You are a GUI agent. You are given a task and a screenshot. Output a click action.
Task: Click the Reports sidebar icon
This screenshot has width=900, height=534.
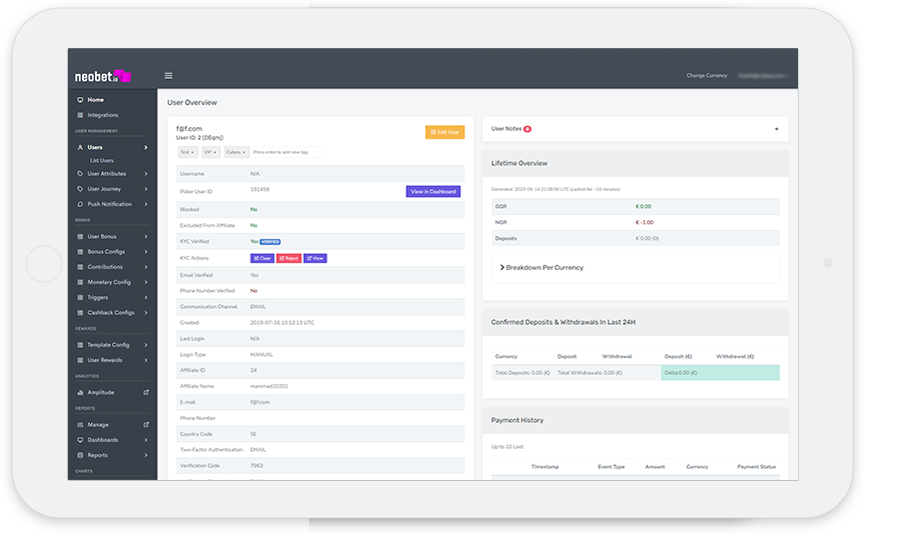click(x=80, y=455)
